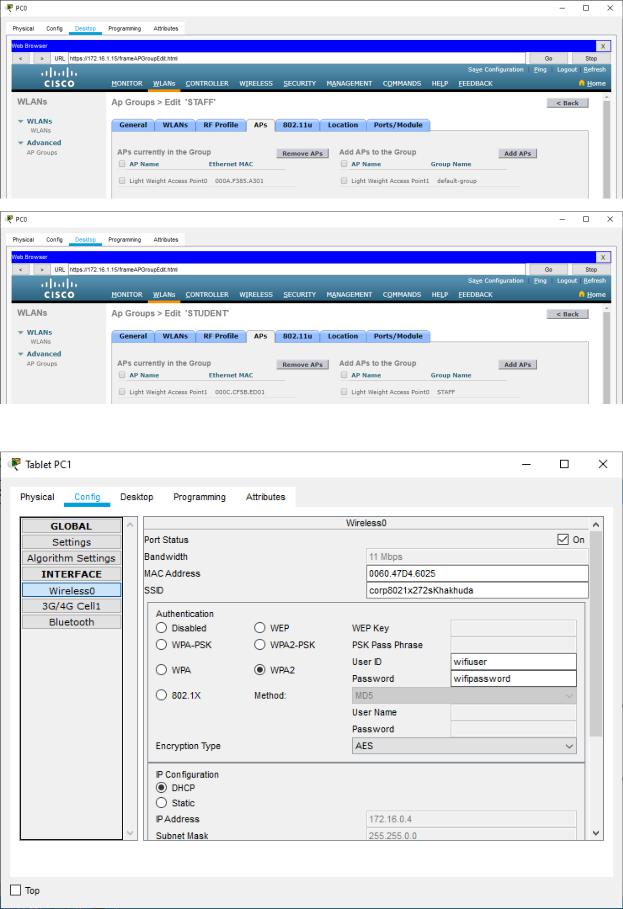
Task: Click Add APs button in STAFF group
Action: (x=517, y=154)
